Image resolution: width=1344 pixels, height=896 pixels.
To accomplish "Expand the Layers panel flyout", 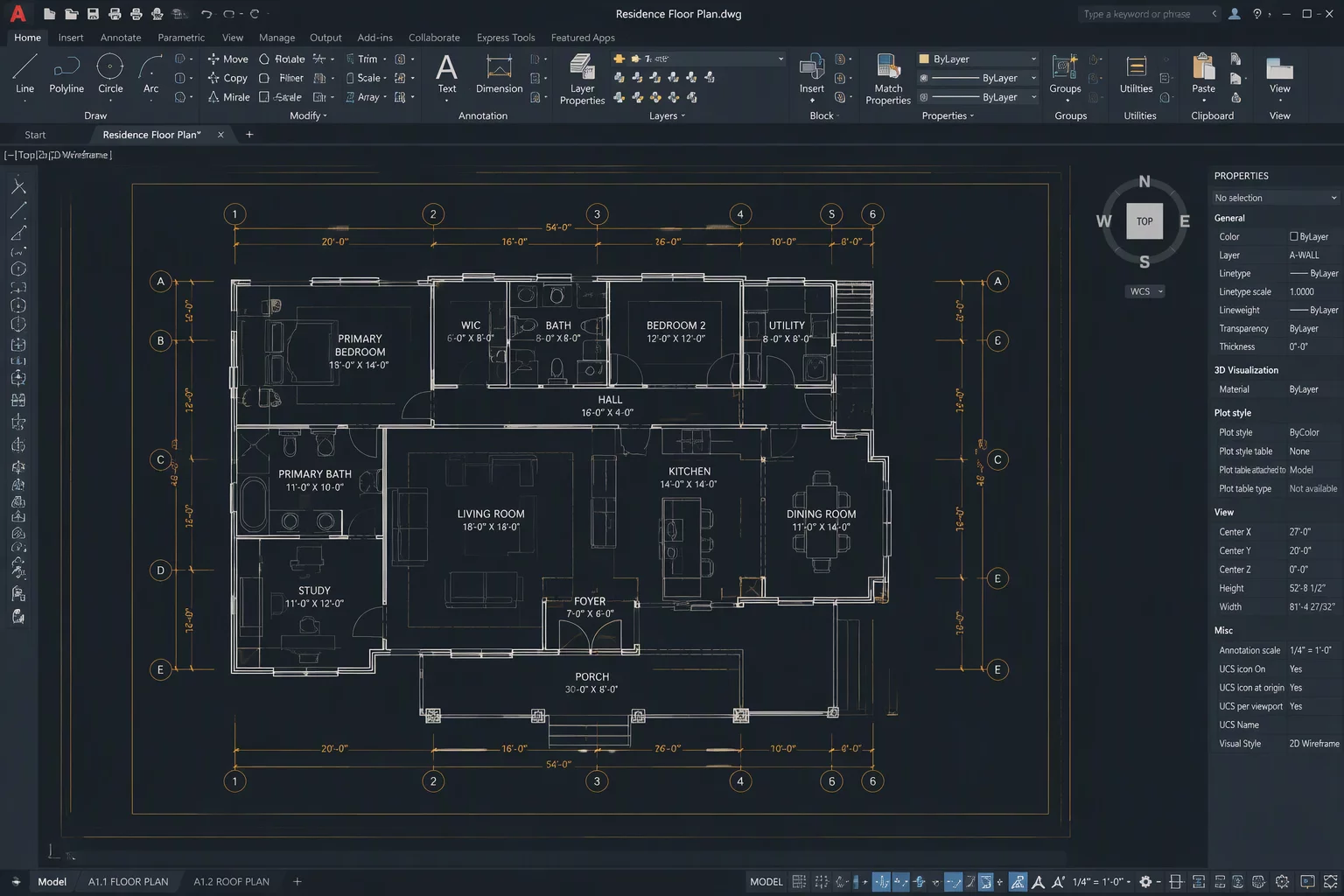I will point(667,115).
